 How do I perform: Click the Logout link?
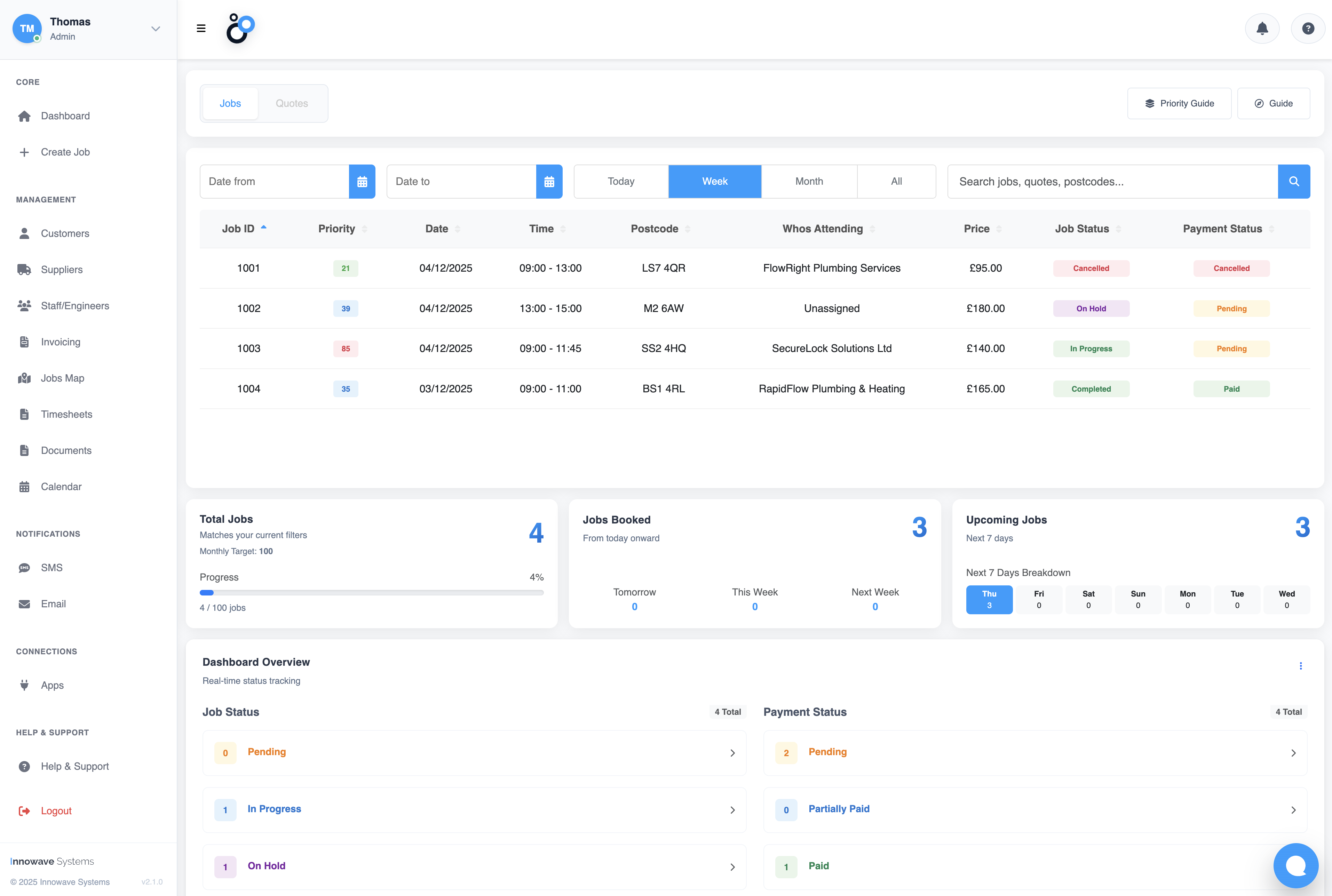(x=56, y=811)
